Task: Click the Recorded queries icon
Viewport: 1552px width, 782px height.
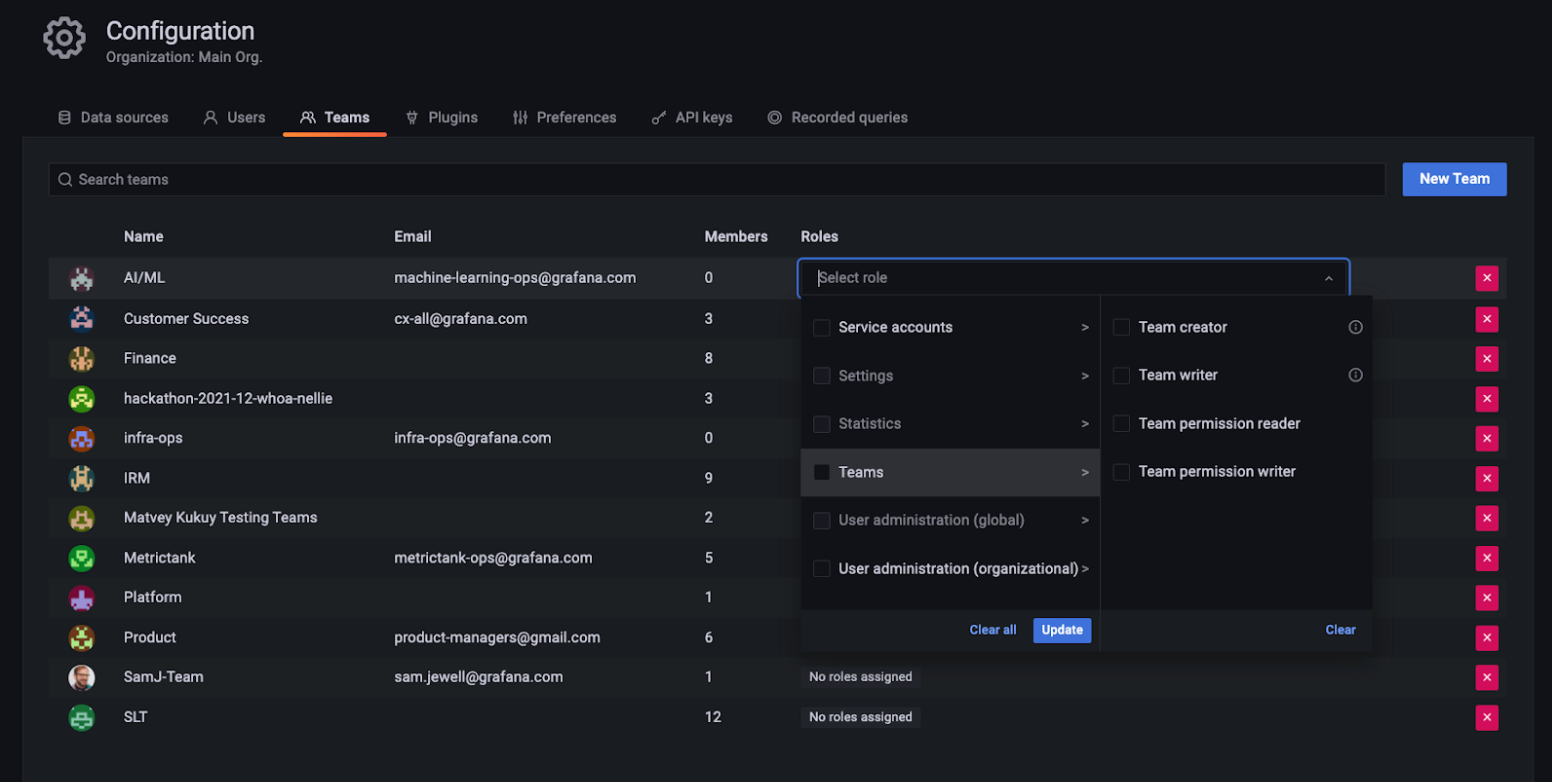Action: pyautogui.click(x=775, y=117)
